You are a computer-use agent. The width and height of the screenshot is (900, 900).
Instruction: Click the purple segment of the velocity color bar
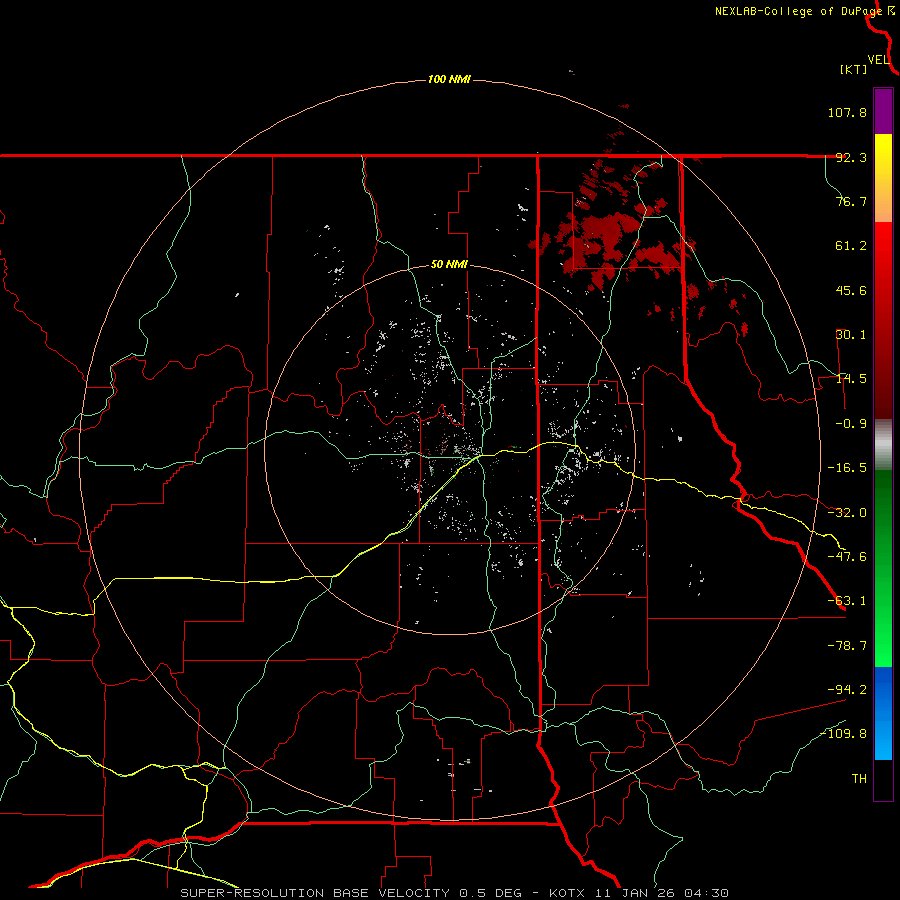(883, 111)
